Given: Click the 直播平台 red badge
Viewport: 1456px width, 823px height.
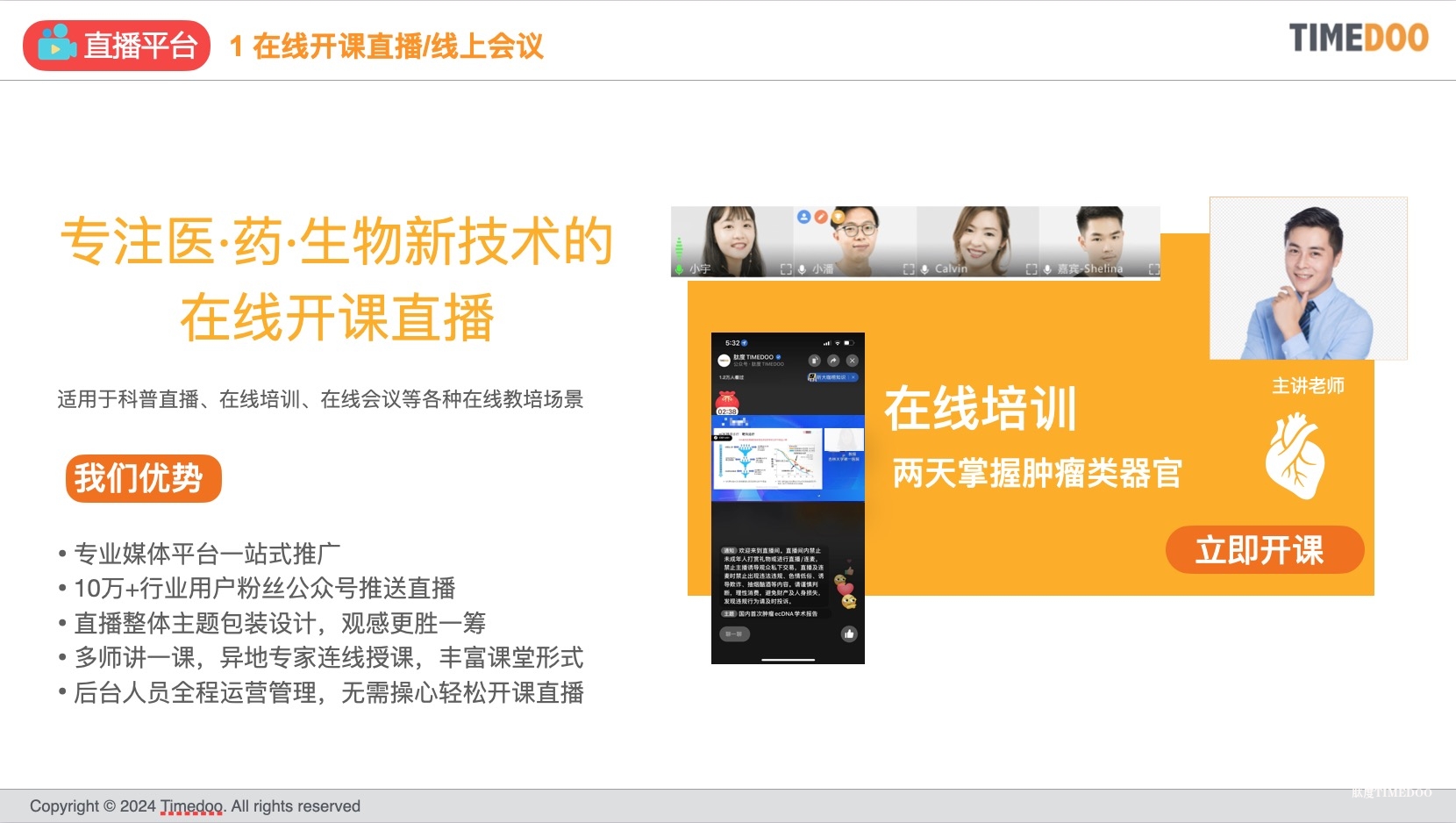Looking at the screenshot, I should (x=117, y=45).
